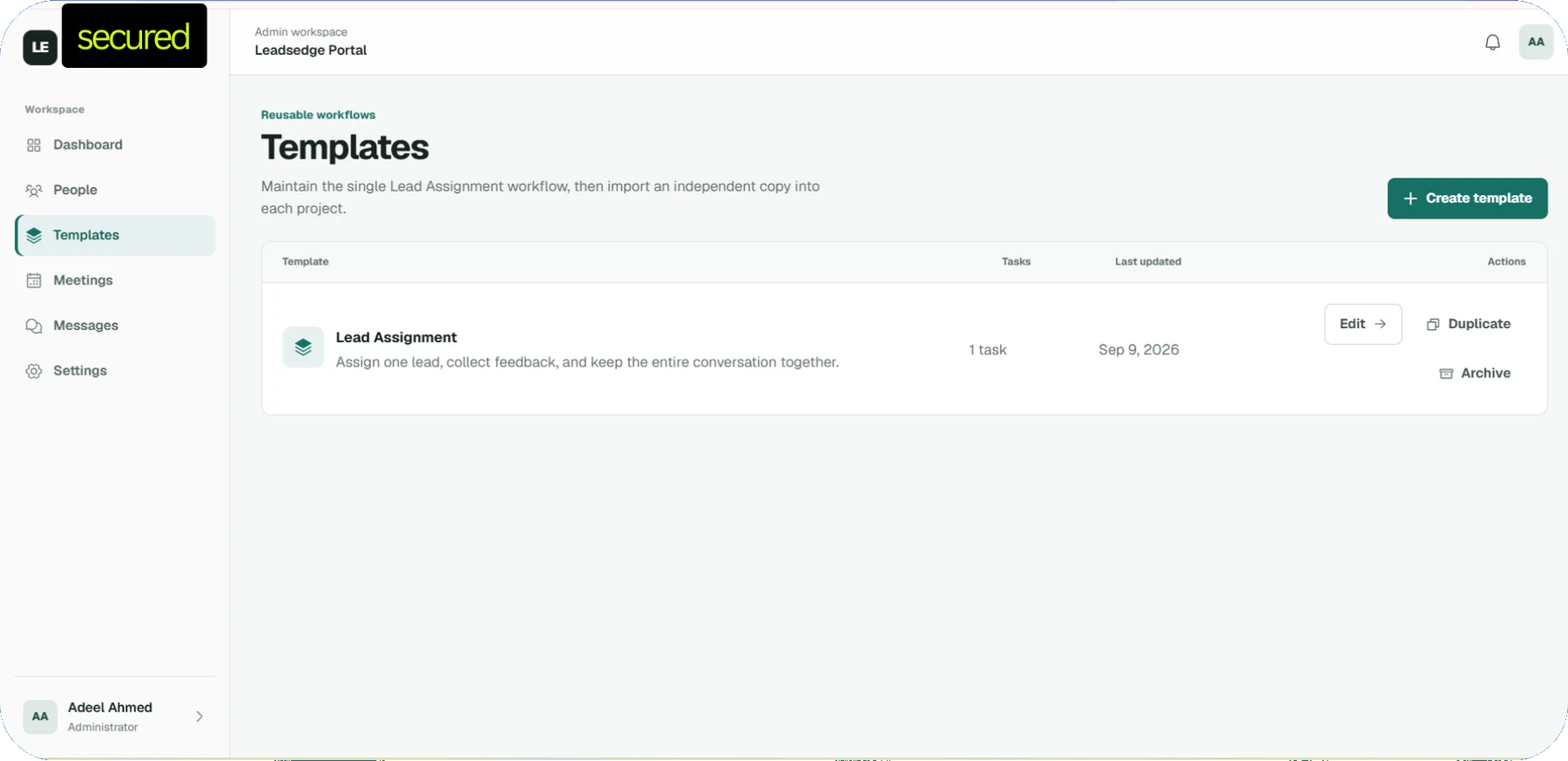Archive the Lead Assignment template

pyautogui.click(x=1475, y=374)
